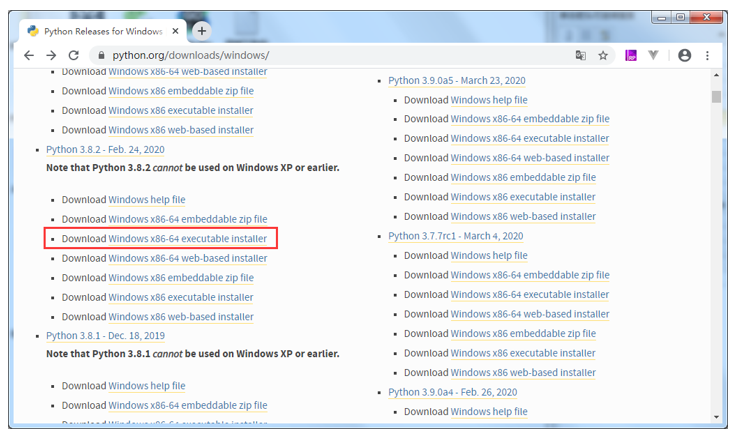
Task: Click Windows x86 executable installer above Python 3.8.2
Action: (x=181, y=110)
